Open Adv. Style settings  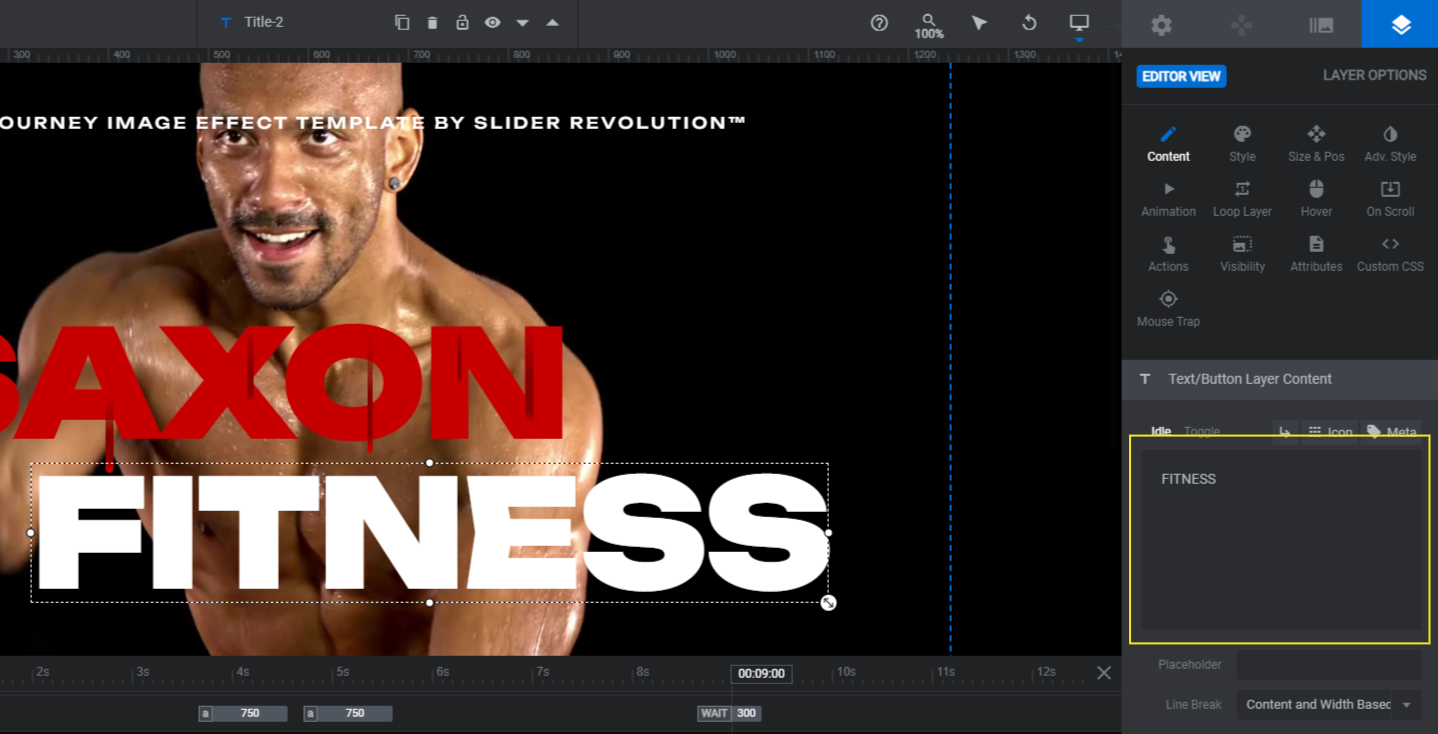pos(1390,144)
